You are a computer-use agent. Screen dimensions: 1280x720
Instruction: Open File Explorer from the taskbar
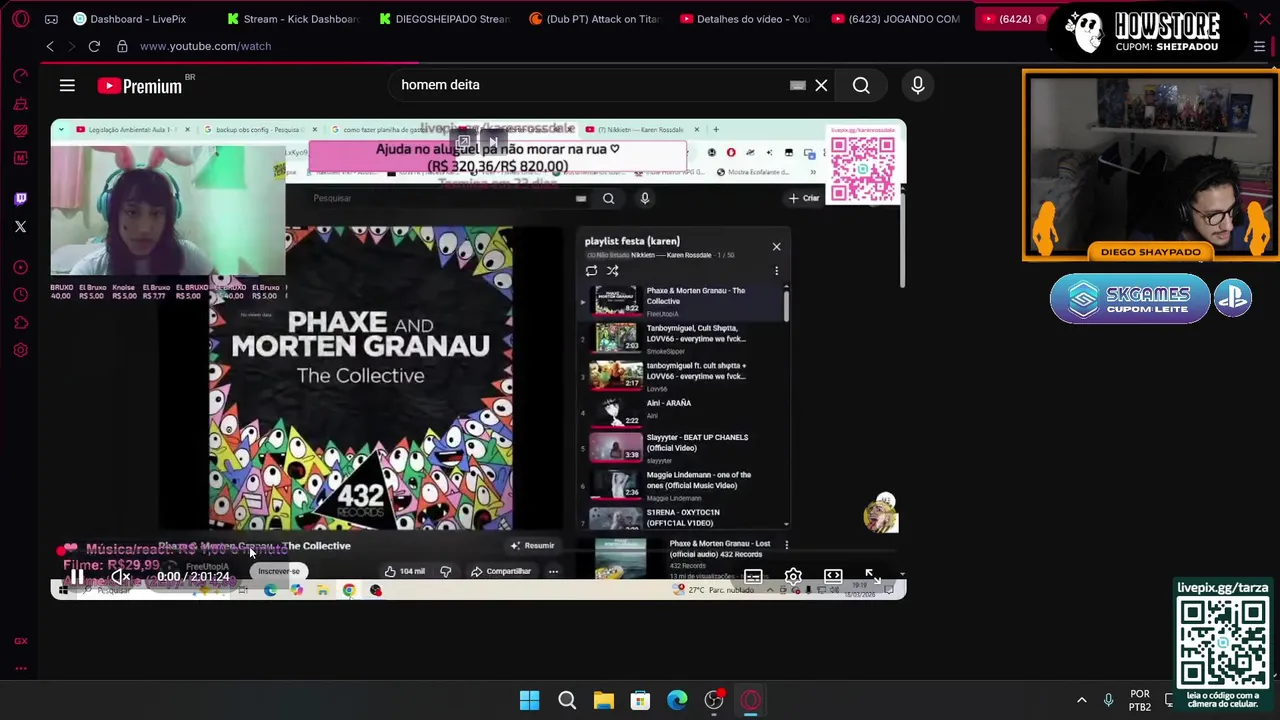click(603, 700)
